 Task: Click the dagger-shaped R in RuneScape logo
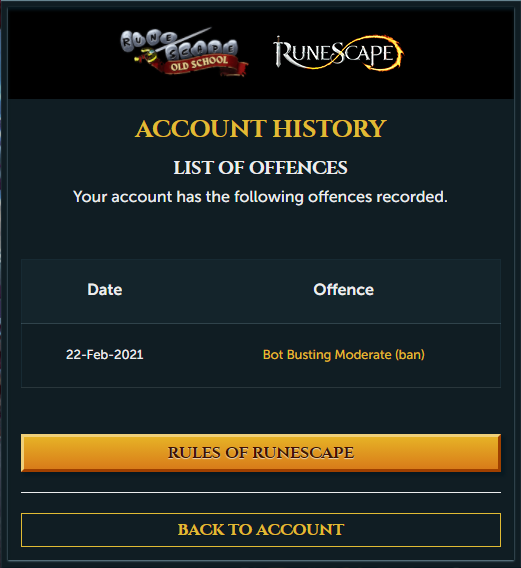tap(283, 52)
